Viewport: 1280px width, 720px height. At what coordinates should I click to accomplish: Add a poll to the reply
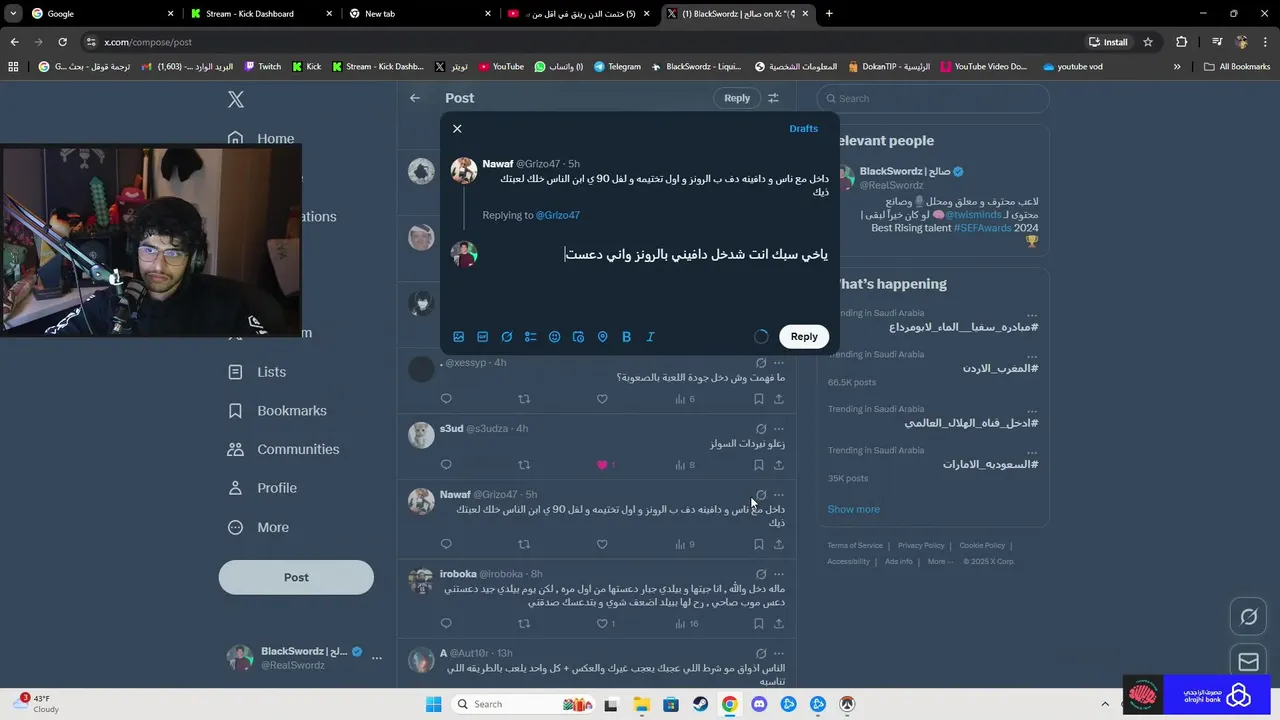coord(531,337)
